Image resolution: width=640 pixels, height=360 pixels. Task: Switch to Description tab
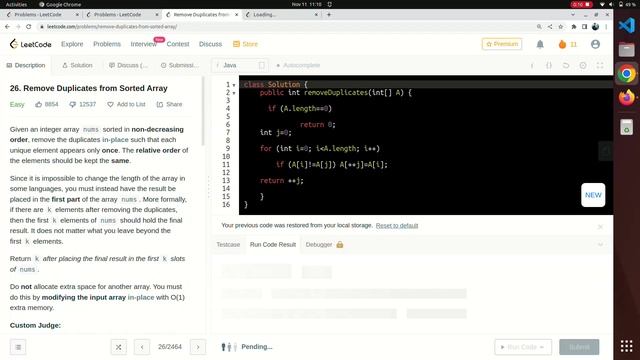pos(26,65)
